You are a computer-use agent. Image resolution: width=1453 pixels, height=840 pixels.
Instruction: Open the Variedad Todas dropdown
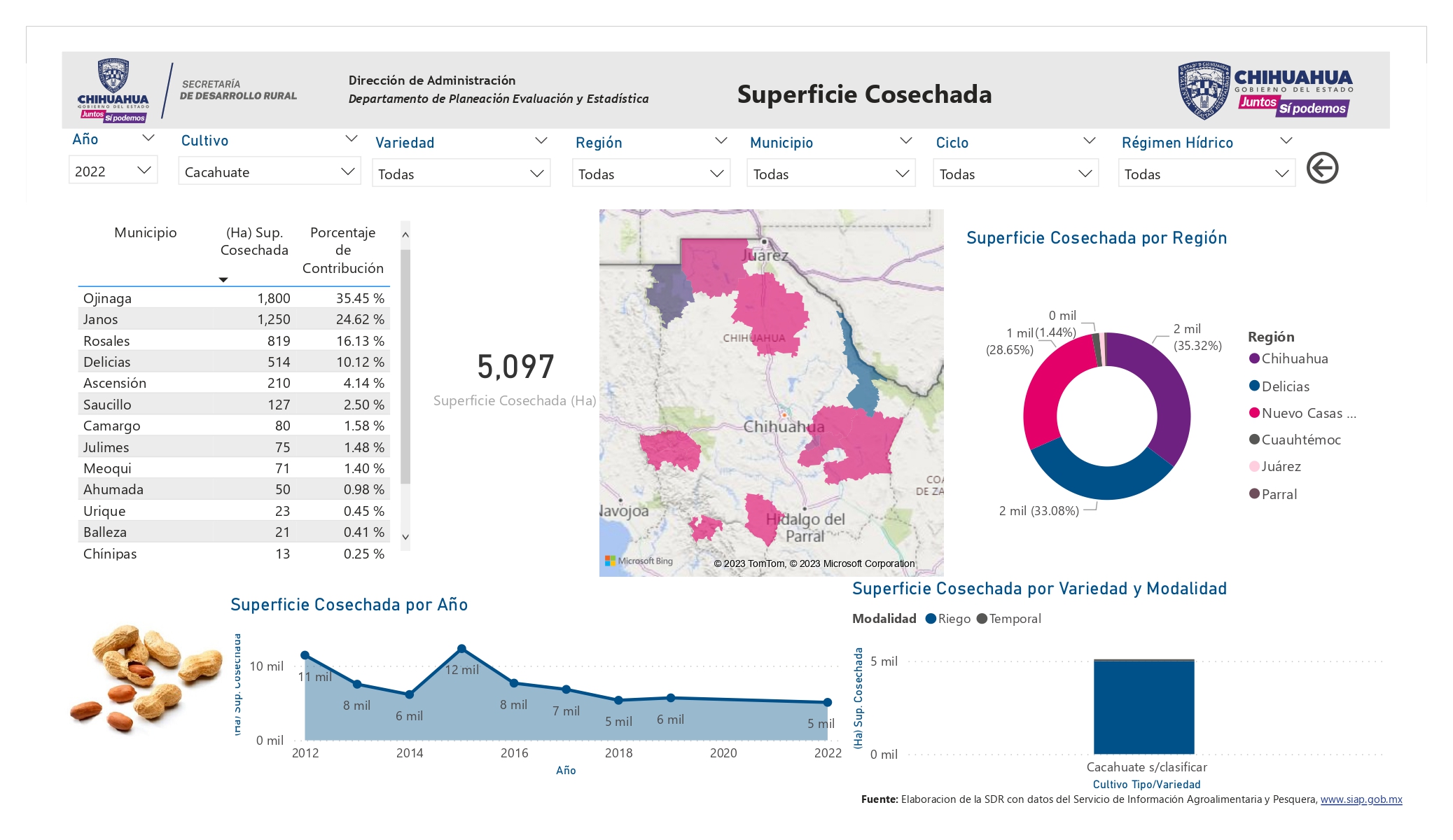click(461, 174)
